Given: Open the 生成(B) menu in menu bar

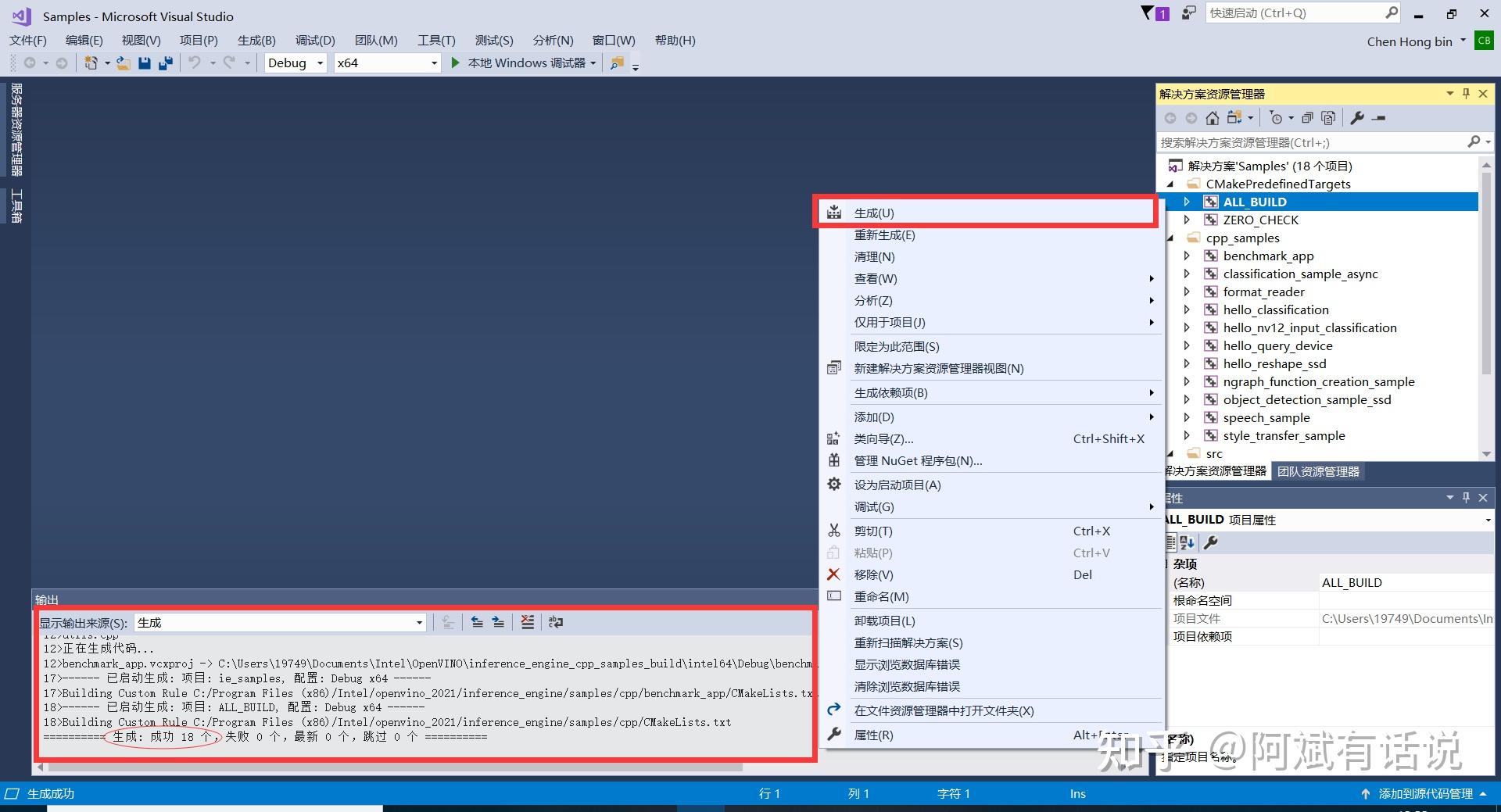Looking at the screenshot, I should 256,41.
